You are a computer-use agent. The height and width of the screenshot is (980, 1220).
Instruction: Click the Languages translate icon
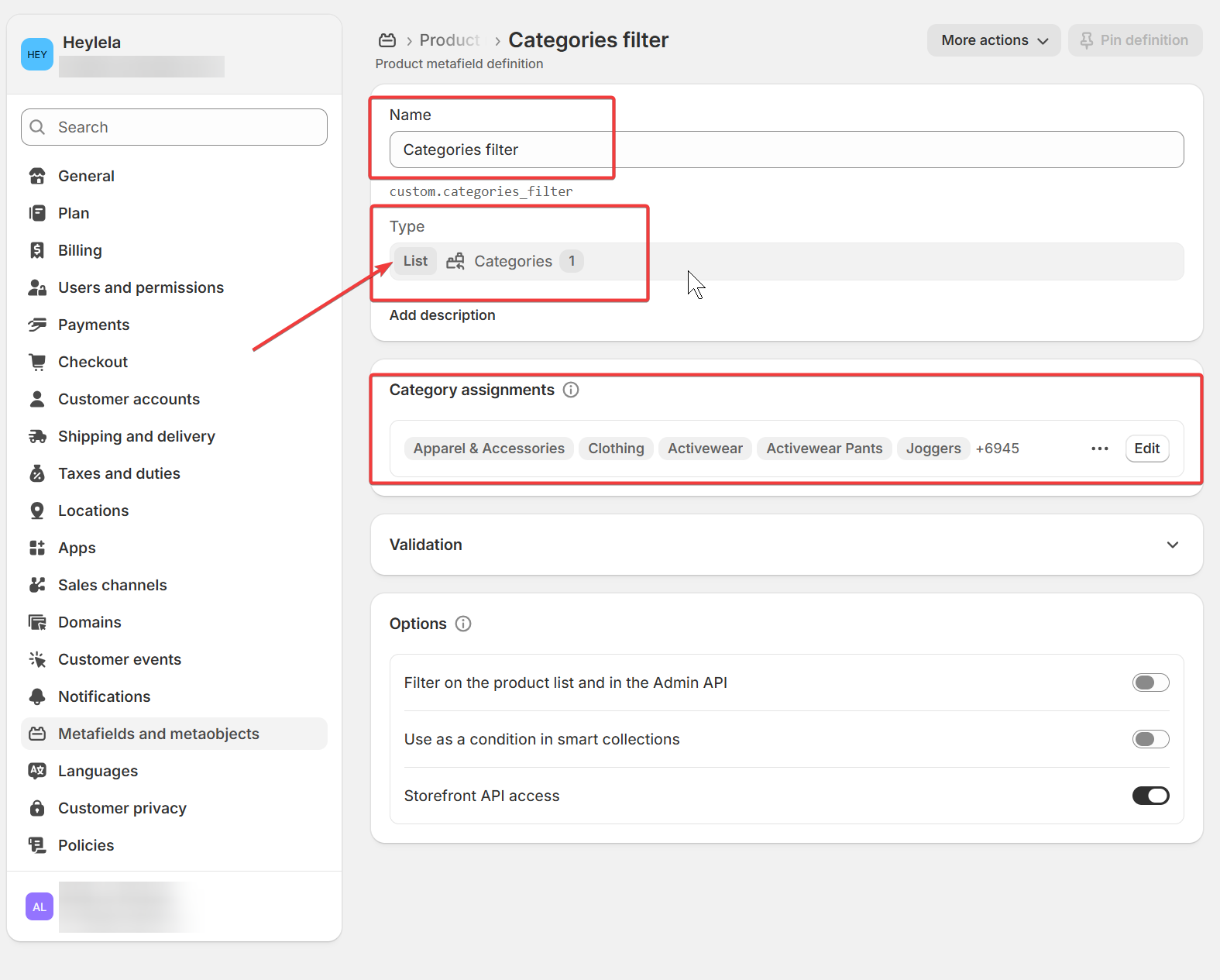pos(37,771)
